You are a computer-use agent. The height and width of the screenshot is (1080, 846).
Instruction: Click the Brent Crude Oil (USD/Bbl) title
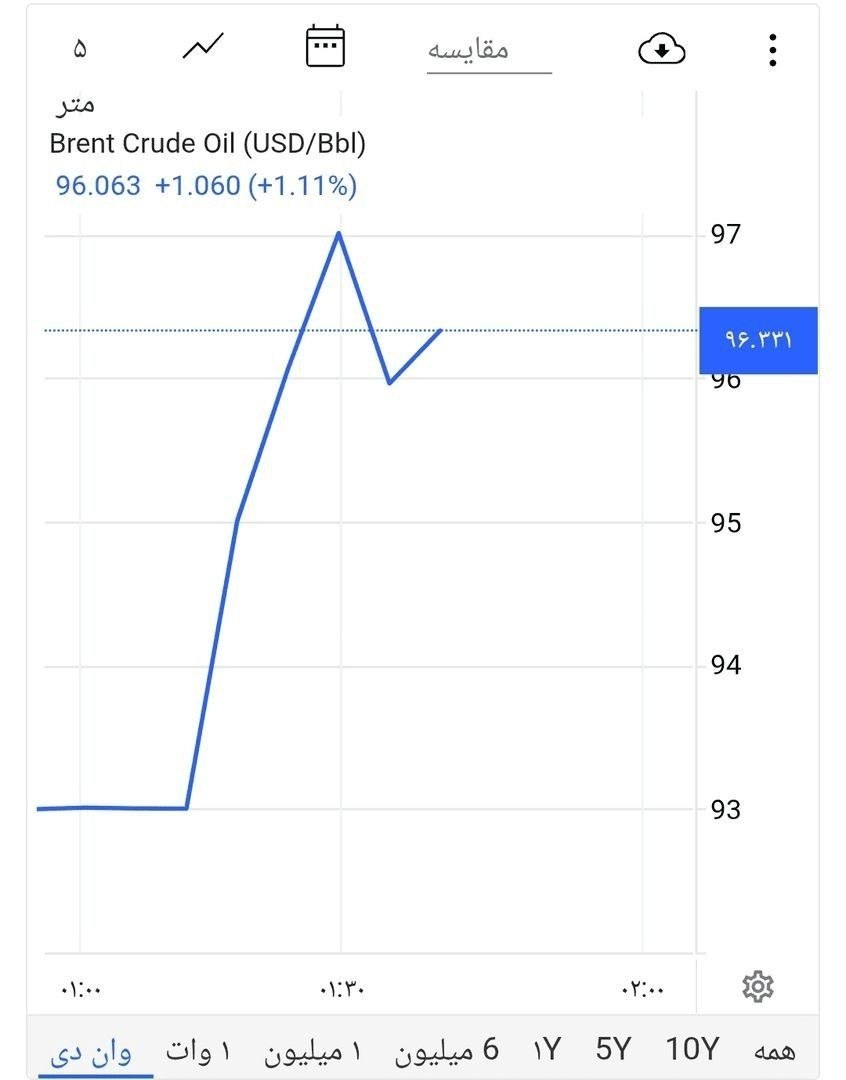207,144
